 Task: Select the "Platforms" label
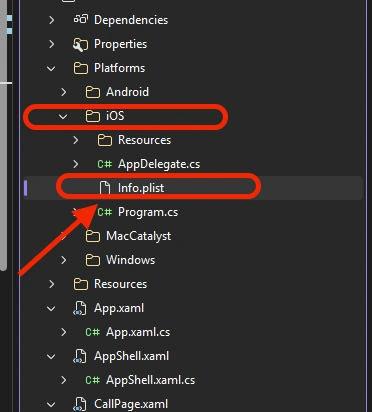point(119,68)
